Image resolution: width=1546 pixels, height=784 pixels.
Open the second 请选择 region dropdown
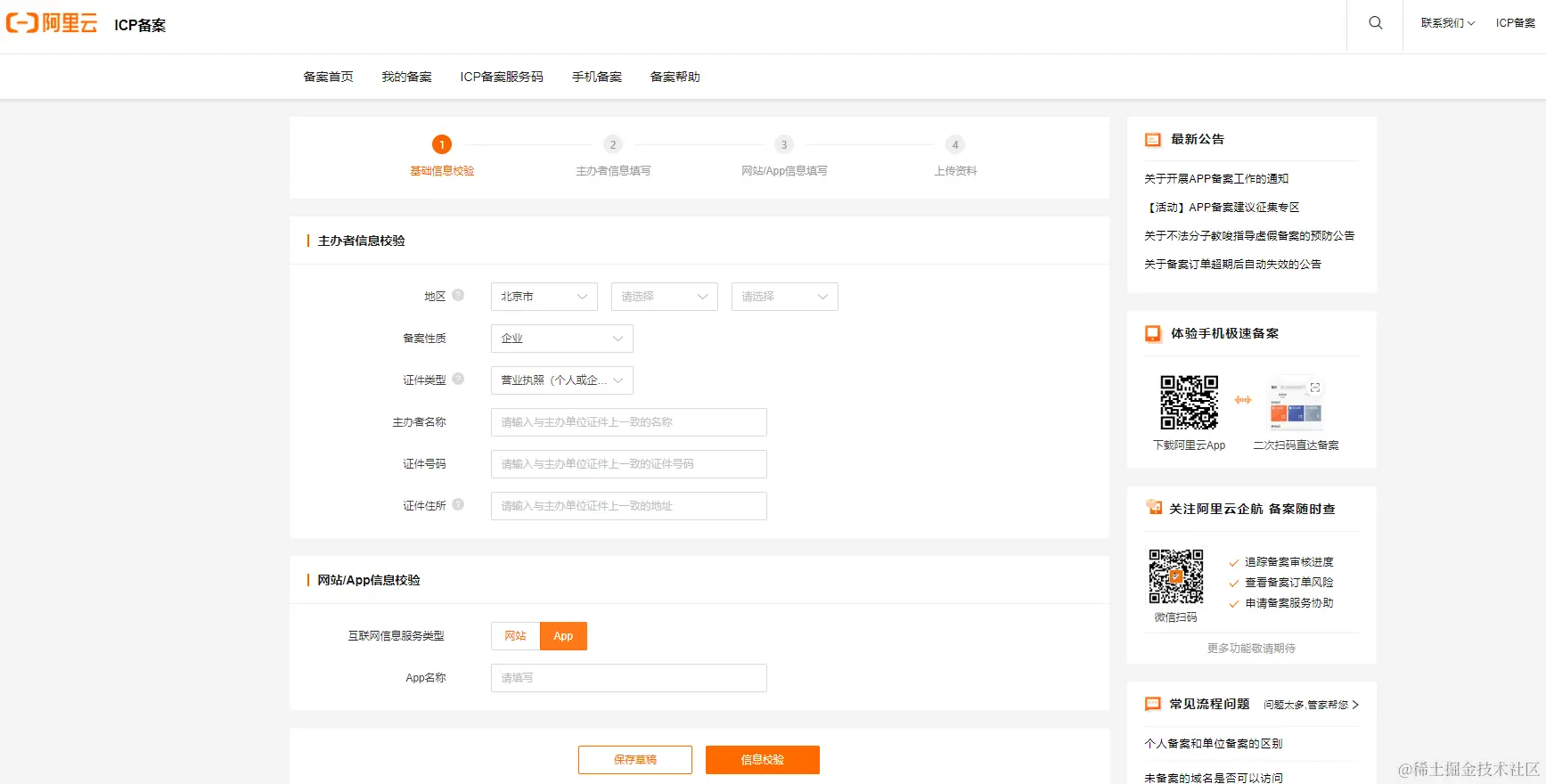(x=665, y=297)
